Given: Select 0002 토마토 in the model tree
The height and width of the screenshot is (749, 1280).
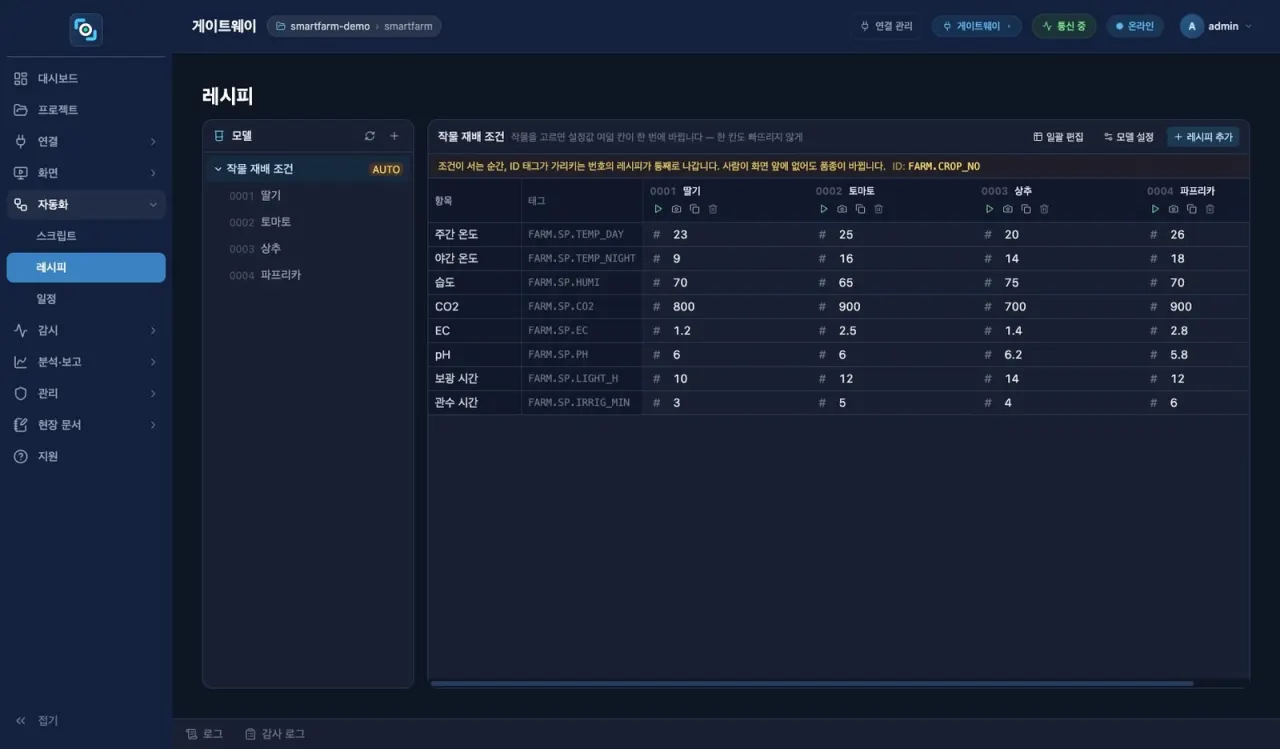Looking at the screenshot, I should [308, 222].
